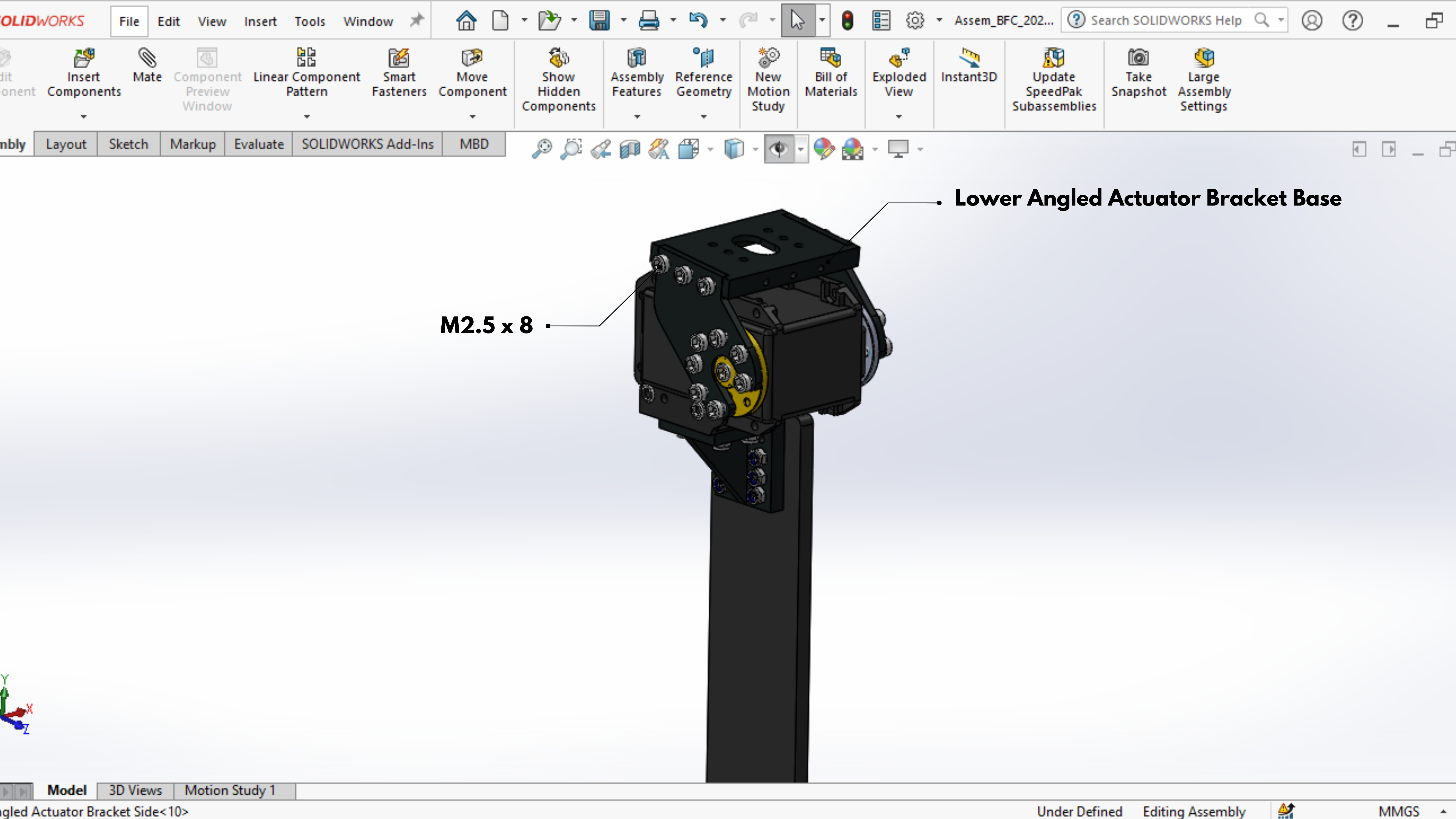
Task: Click the Zoom to Area icon
Action: point(571,149)
